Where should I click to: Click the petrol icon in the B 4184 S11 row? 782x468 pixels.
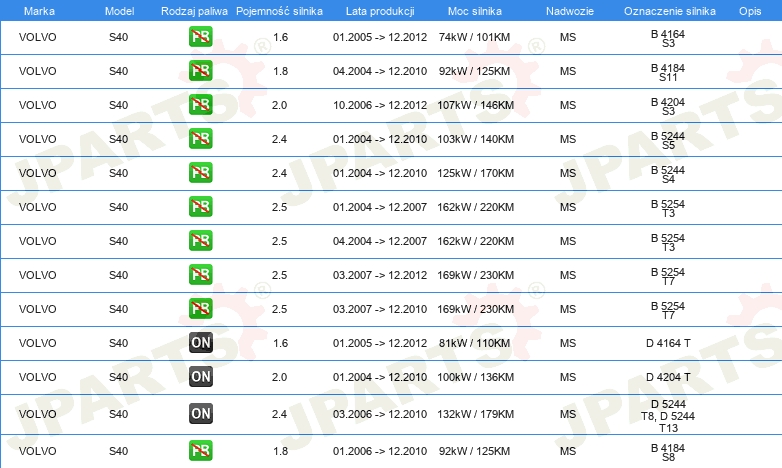point(200,71)
